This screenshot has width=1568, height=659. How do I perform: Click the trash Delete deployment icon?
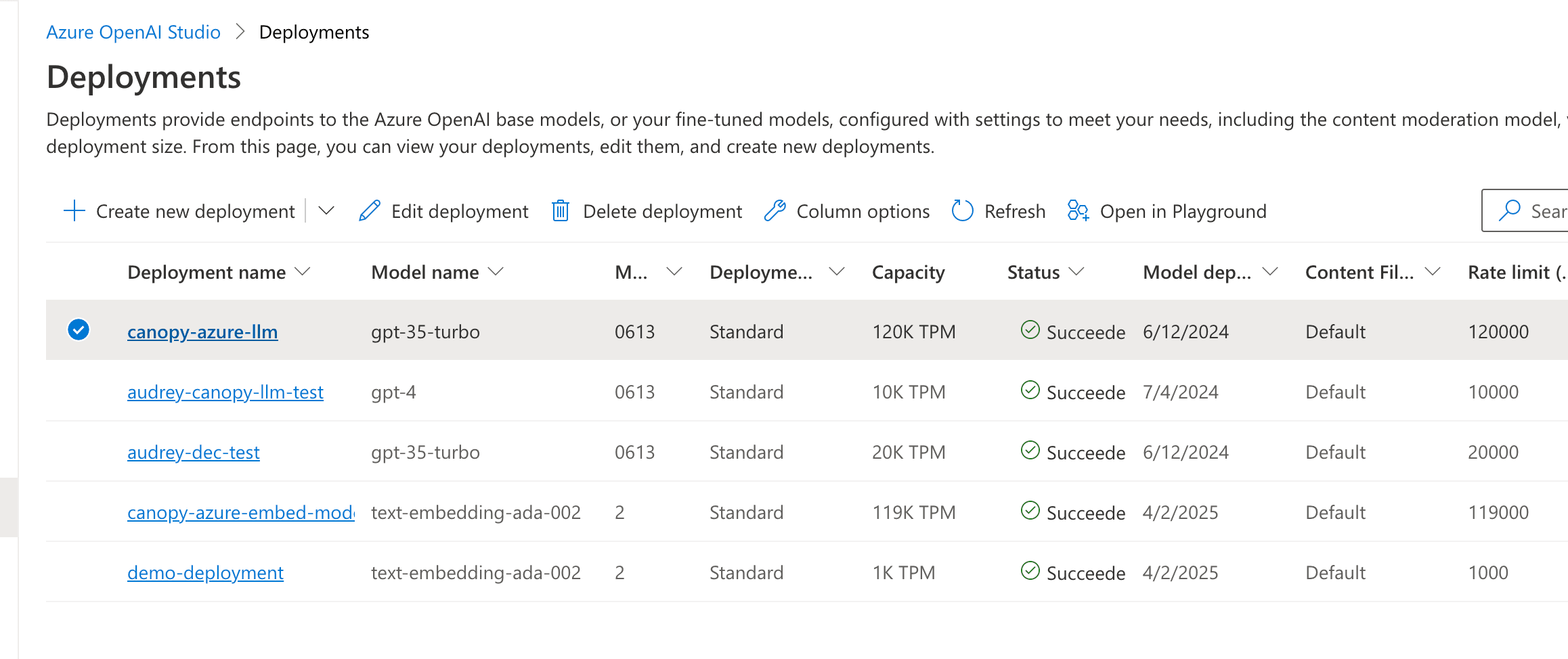coord(561,211)
